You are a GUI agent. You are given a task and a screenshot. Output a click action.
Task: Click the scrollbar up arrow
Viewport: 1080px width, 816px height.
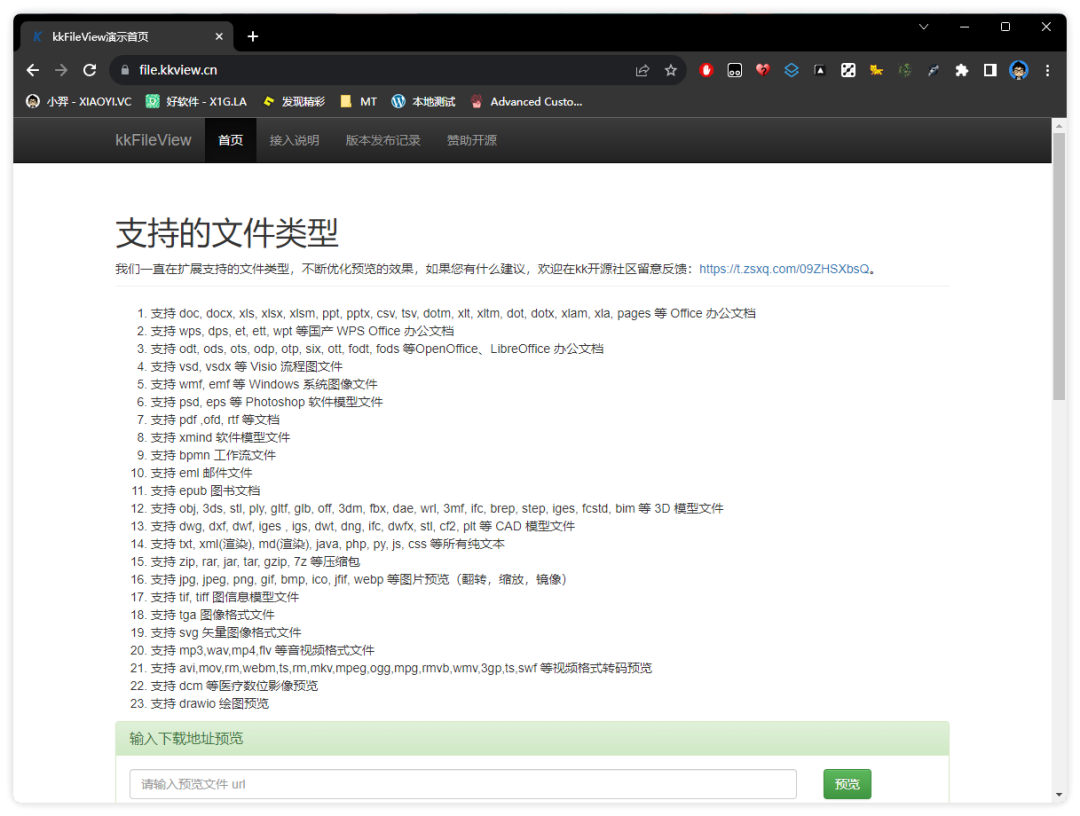[x=1059, y=126]
